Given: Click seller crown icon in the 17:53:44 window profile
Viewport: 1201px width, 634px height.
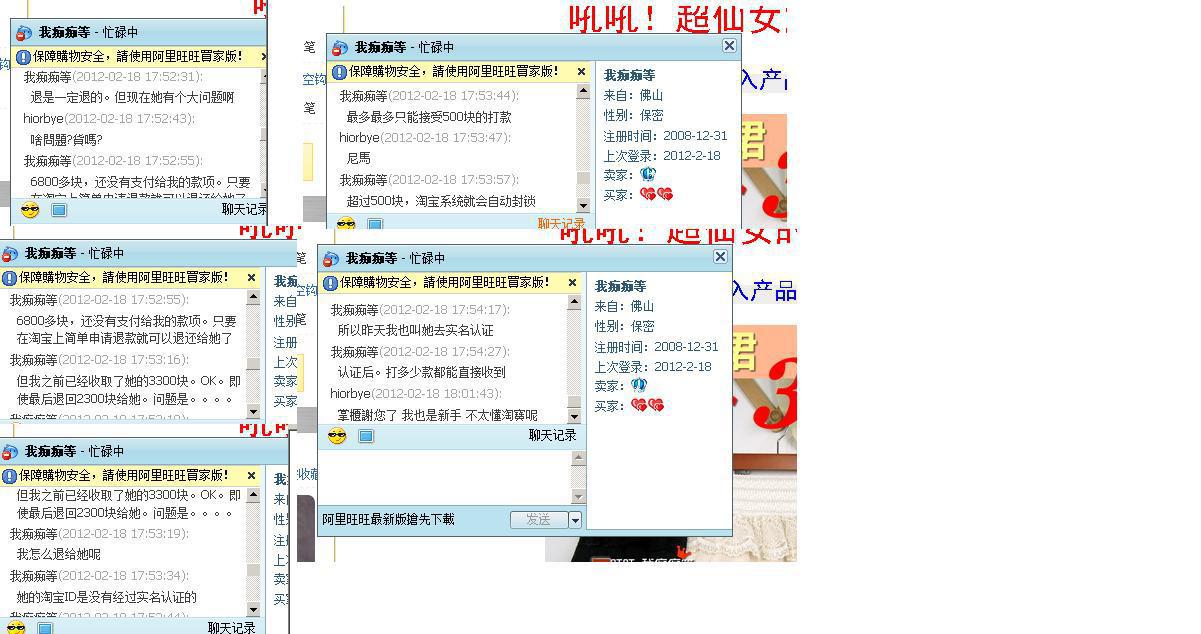Looking at the screenshot, I should coord(648,174).
